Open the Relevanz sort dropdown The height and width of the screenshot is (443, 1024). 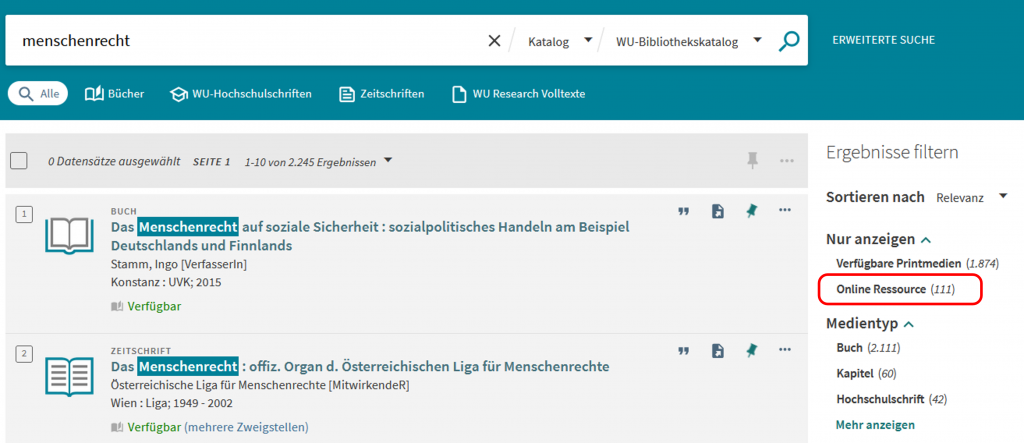[x=972, y=198]
